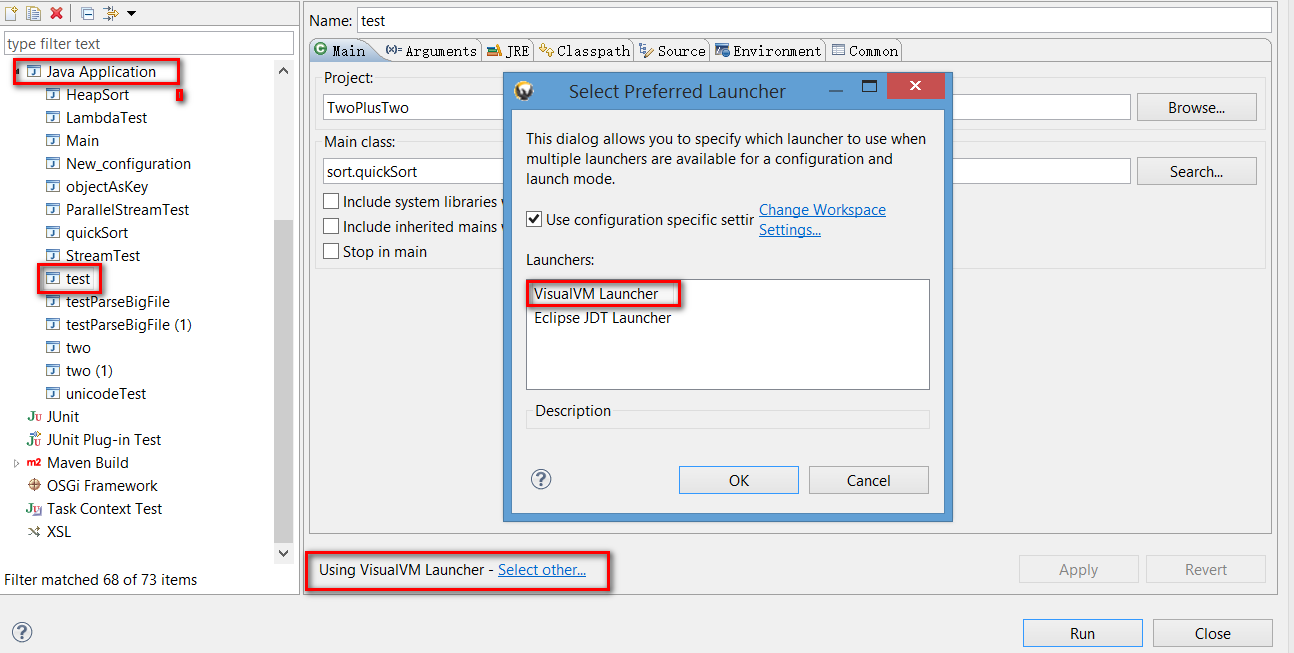Select the StreamTest configuration icon

tap(54, 256)
